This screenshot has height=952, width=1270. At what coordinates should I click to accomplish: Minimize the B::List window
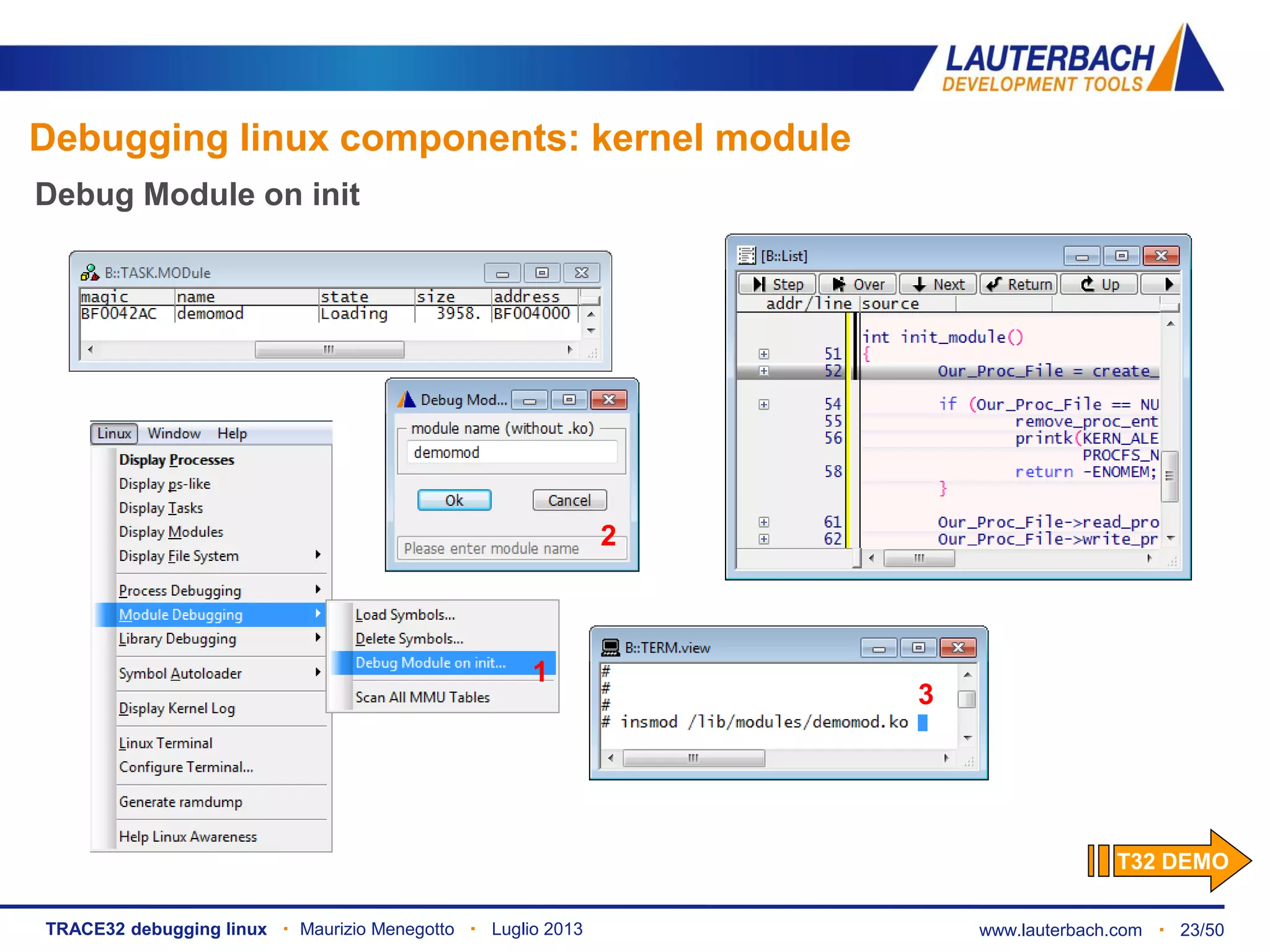coord(1082,256)
